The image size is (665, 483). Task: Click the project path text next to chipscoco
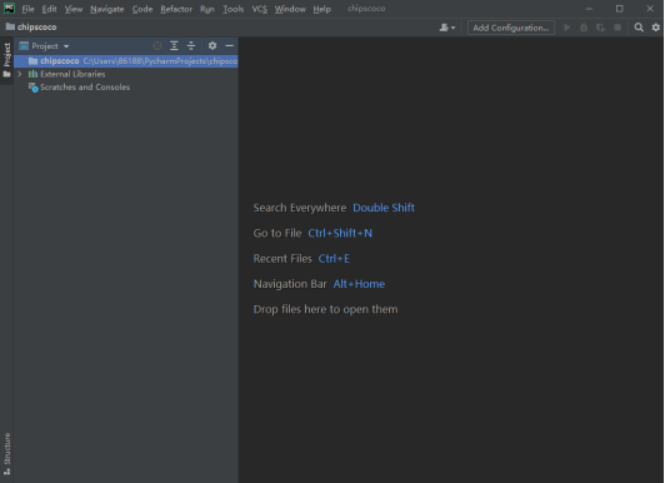coord(160,61)
